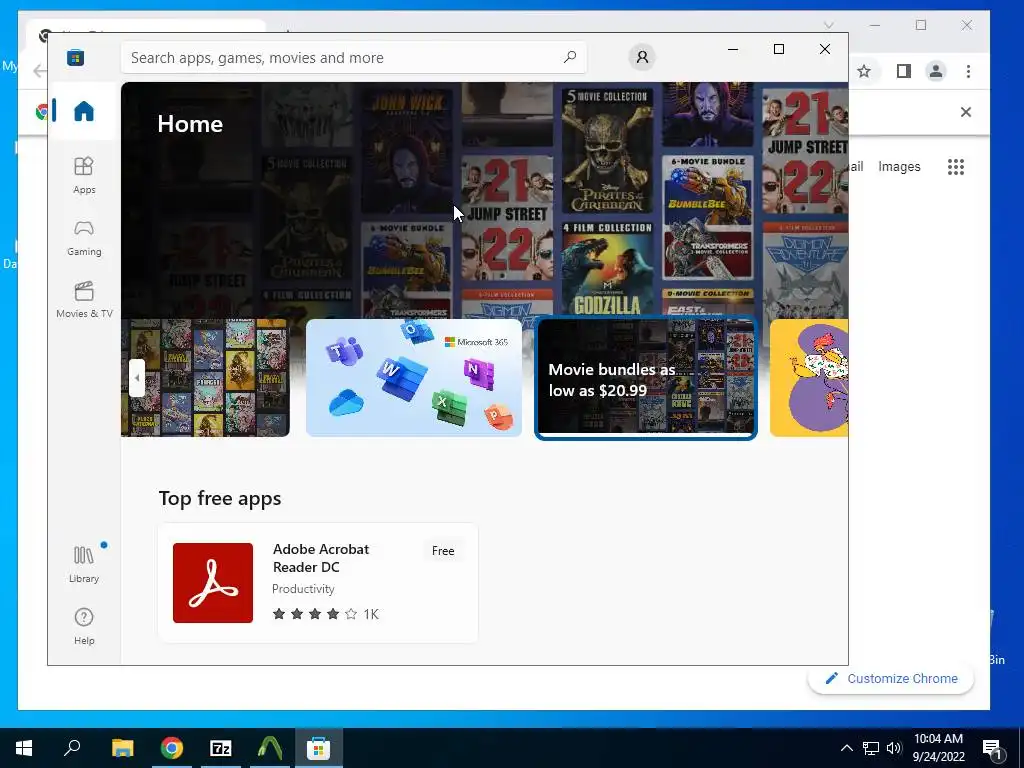Screen dimensions: 1024x768
Task: Click Chrome back arrow button
Action: coord(40,71)
